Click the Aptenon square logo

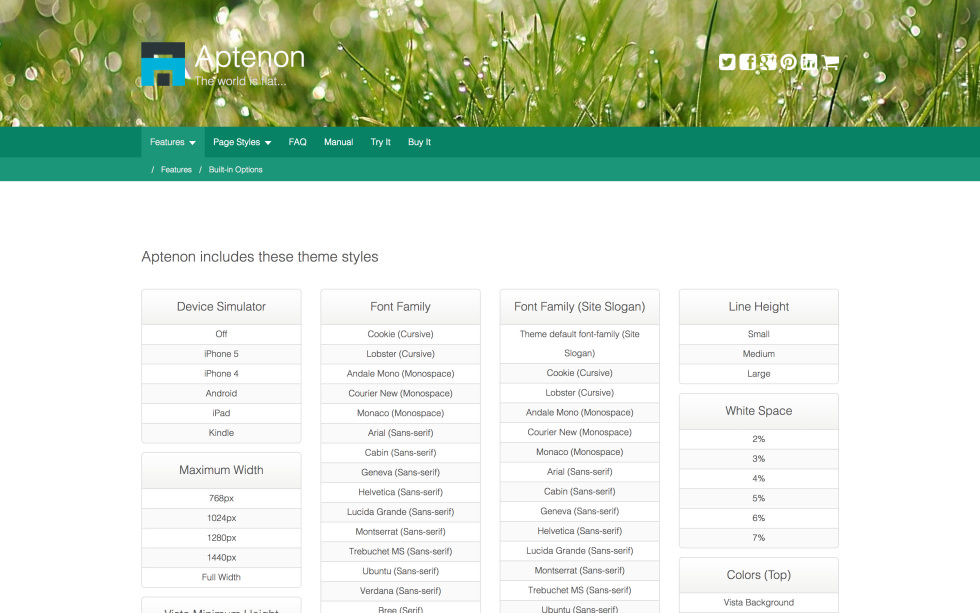pos(163,64)
